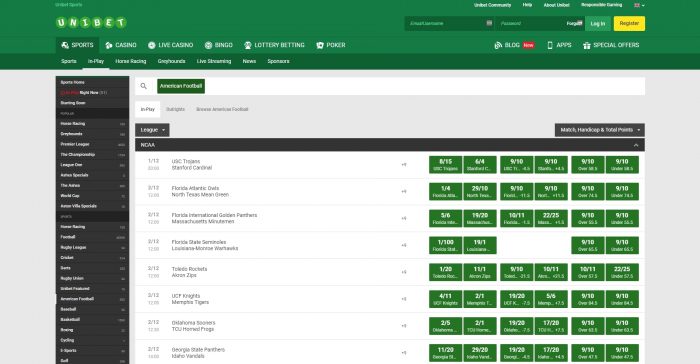Collapse the NCAA section
Image resolution: width=700 pixels, height=364 pixels.
pos(636,145)
